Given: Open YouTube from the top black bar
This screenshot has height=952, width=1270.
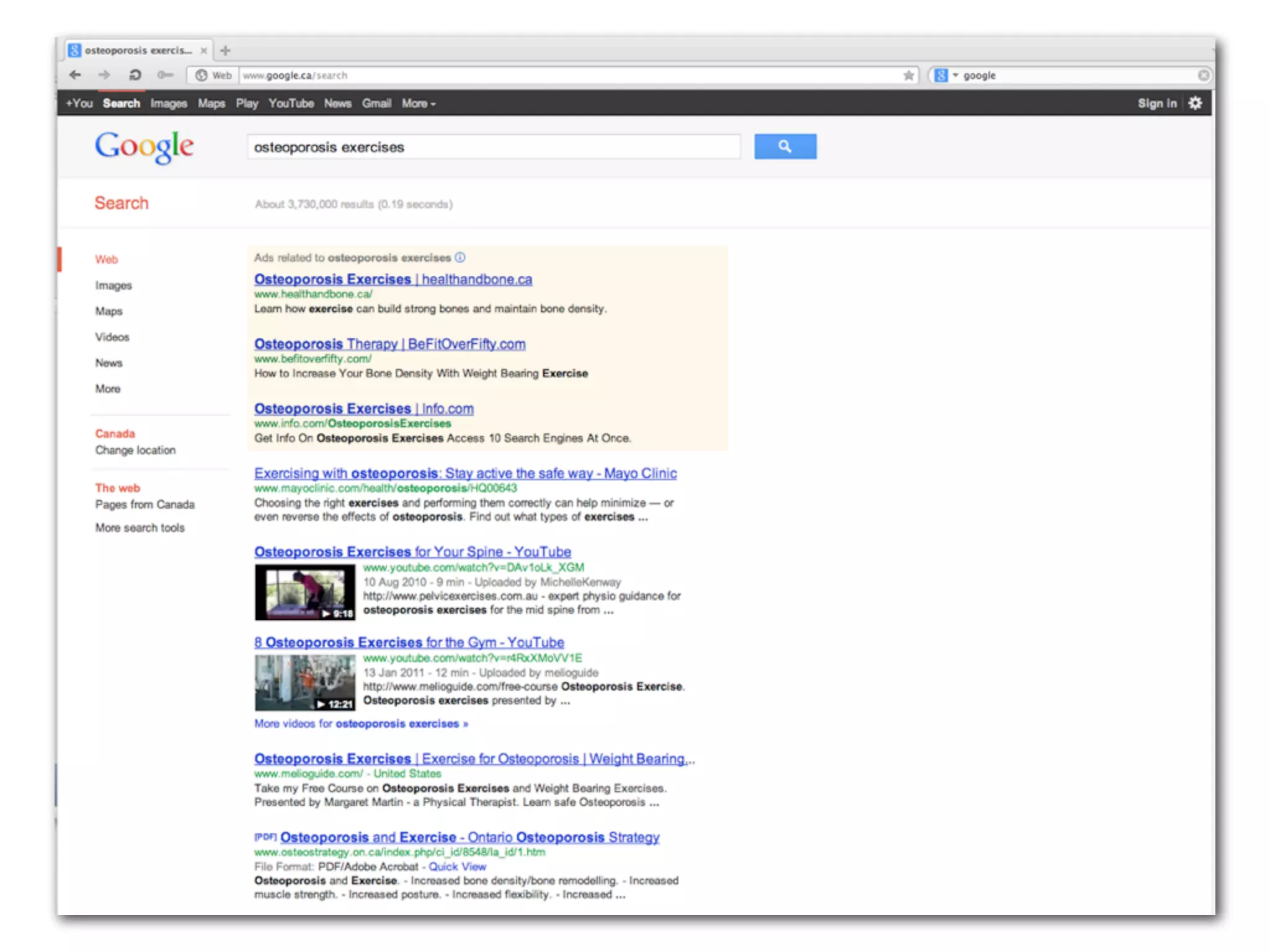Looking at the screenshot, I should [291, 104].
